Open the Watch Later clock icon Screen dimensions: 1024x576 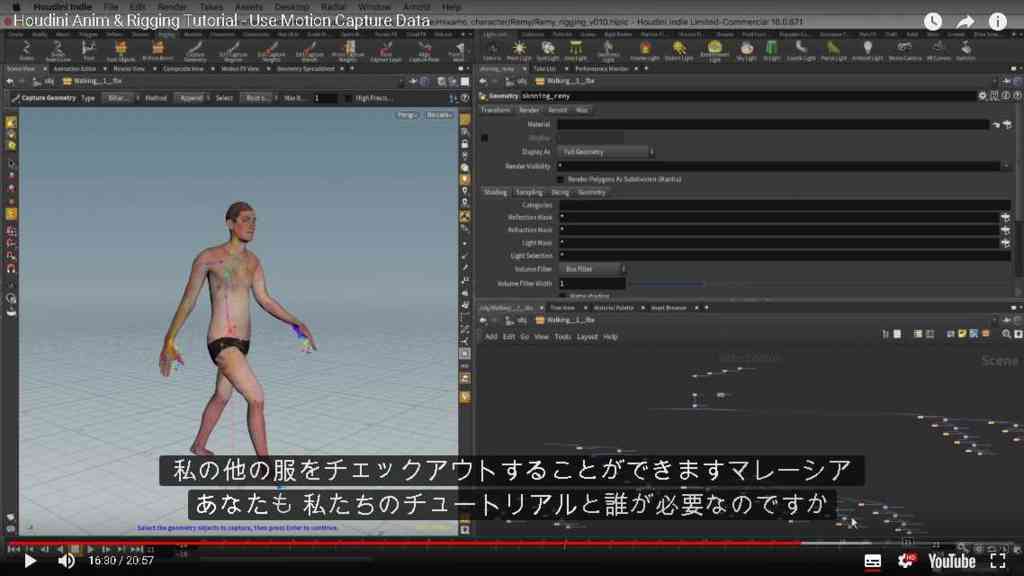click(x=933, y=22)
